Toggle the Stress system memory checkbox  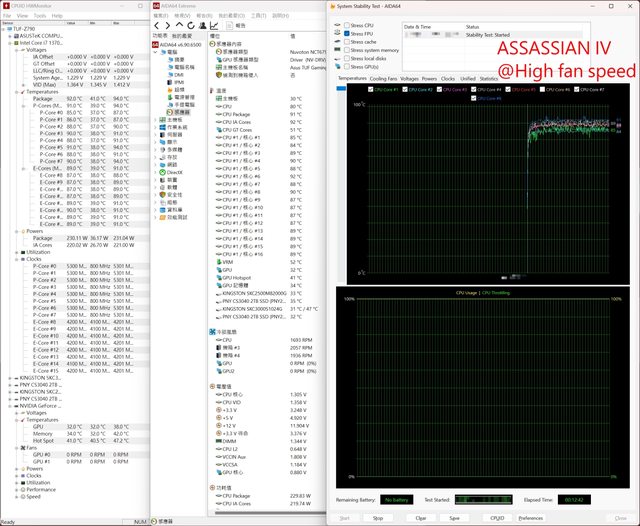[346, 50]
